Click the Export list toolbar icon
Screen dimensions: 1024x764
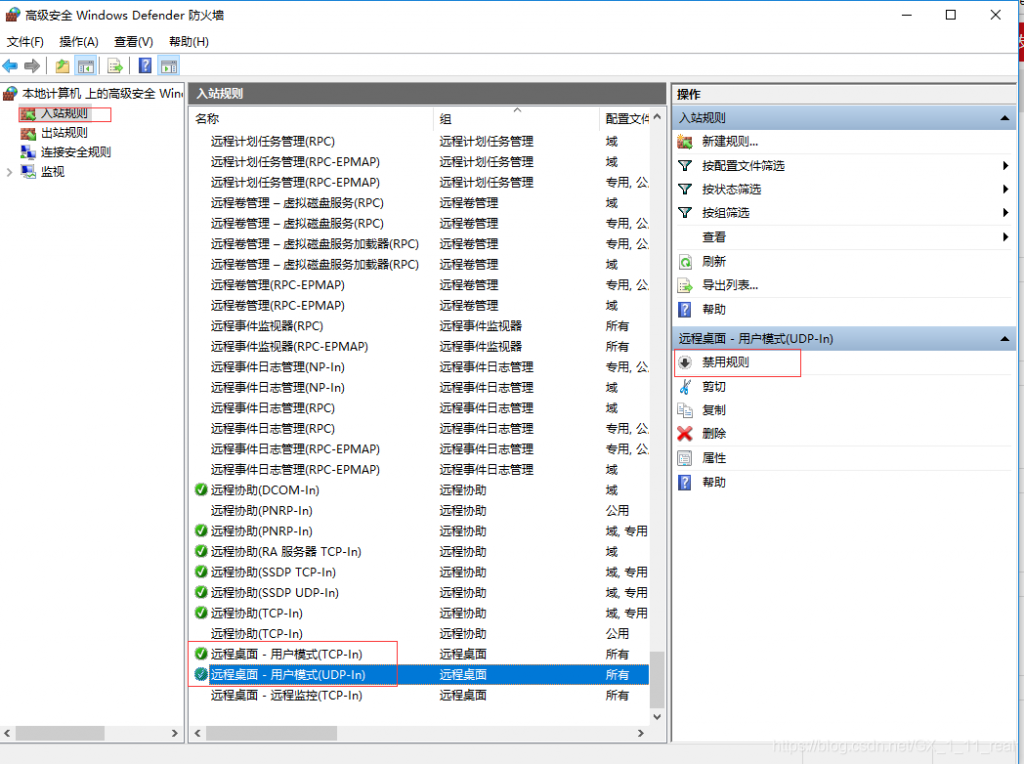point(115,66)
